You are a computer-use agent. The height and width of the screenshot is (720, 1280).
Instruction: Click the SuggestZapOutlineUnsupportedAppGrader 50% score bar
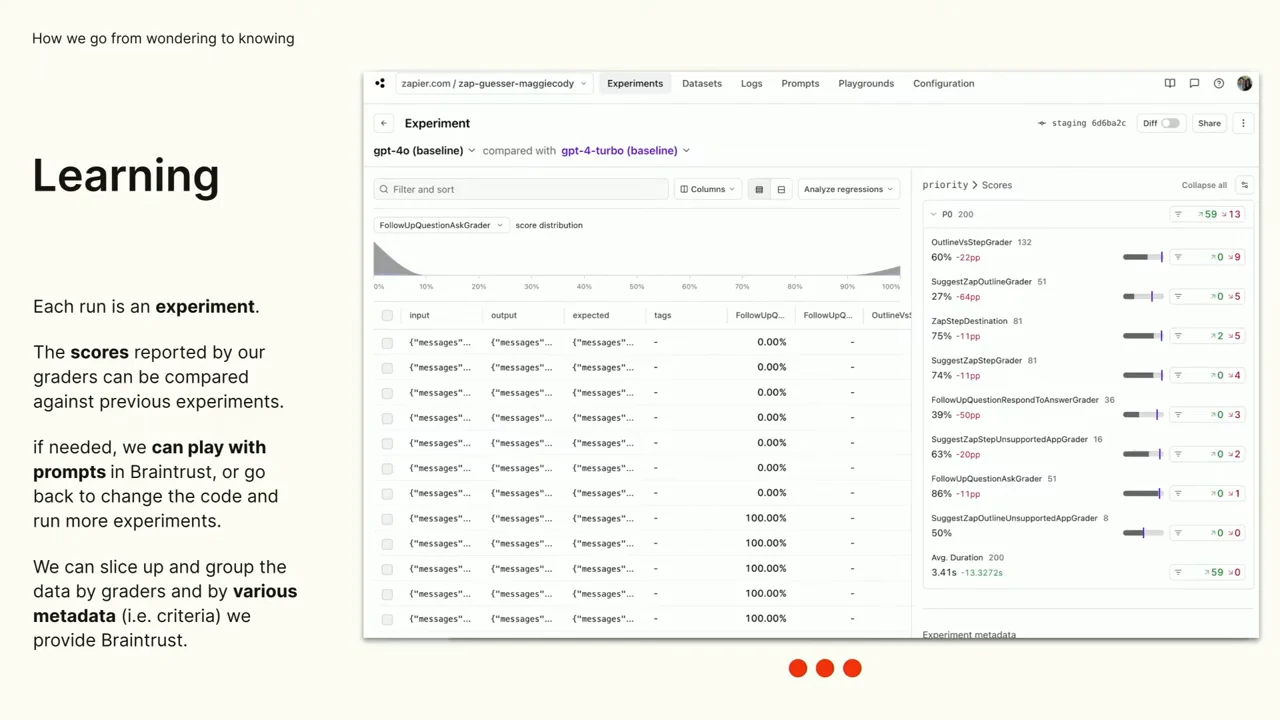tap(1143, 533)
